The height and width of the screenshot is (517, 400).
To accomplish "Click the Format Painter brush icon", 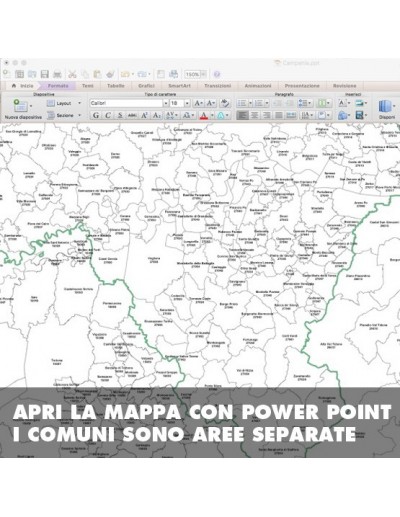I will [x=110, y=74].
